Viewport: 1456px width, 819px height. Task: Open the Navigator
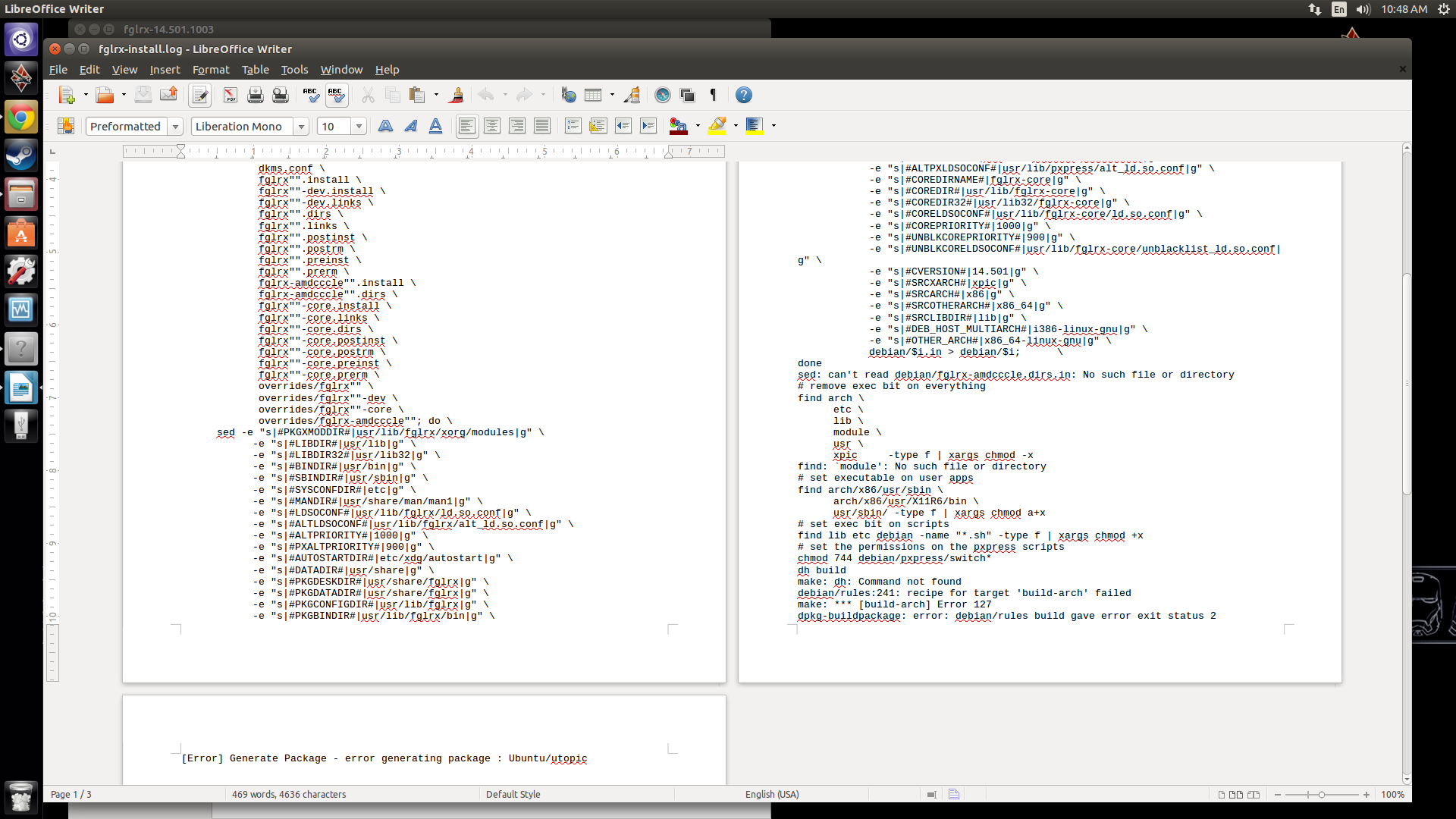pyautogui.click(x=663, y=96)
